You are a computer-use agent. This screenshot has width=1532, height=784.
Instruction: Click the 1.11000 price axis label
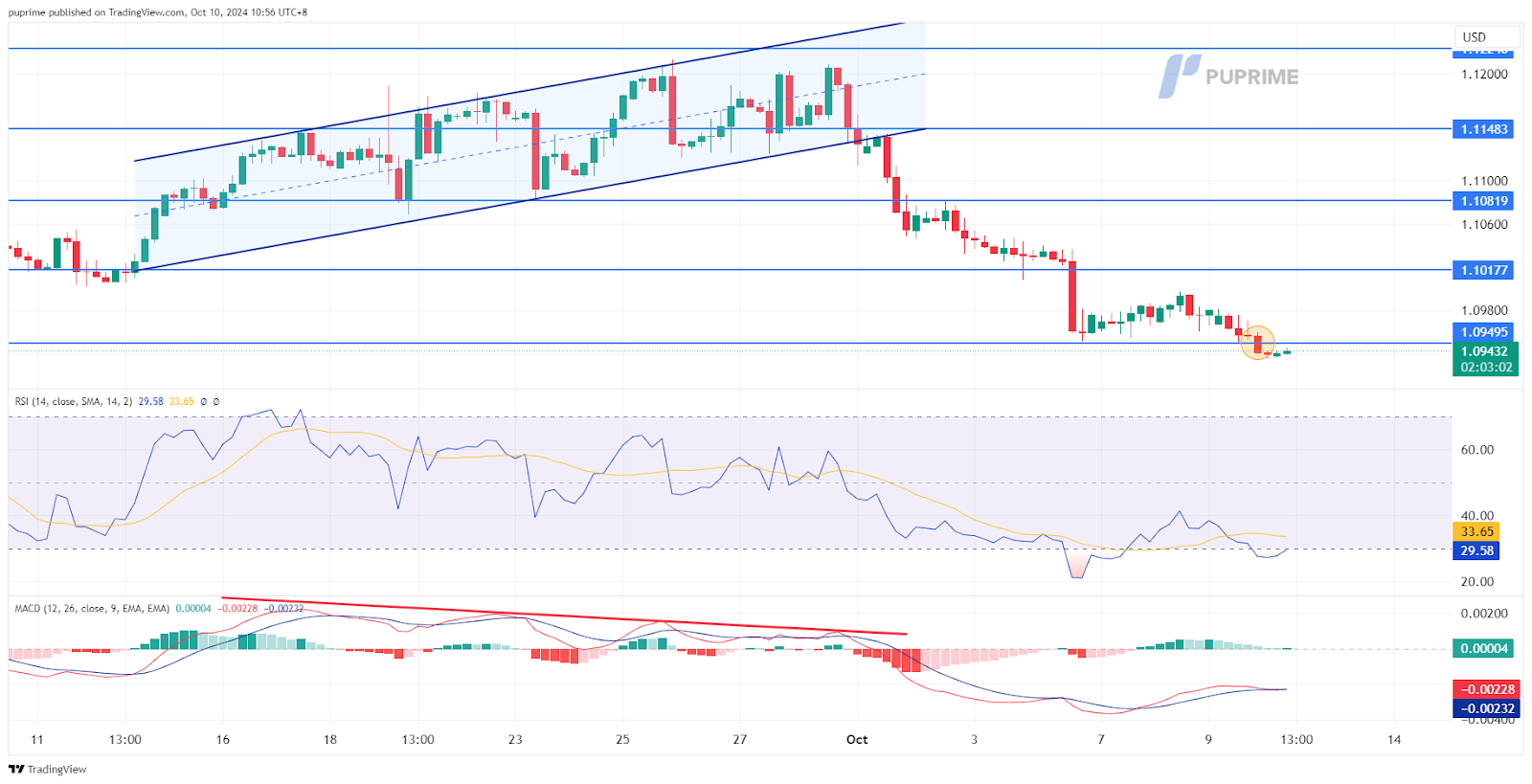tap(1484, 180)
